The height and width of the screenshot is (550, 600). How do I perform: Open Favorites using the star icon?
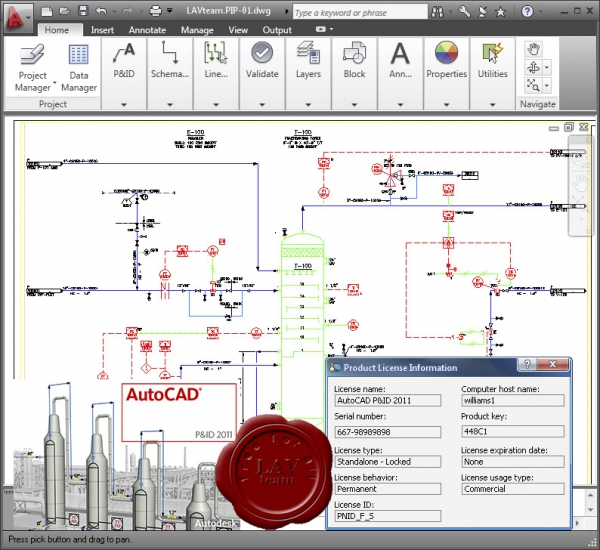tap(501, 12)
